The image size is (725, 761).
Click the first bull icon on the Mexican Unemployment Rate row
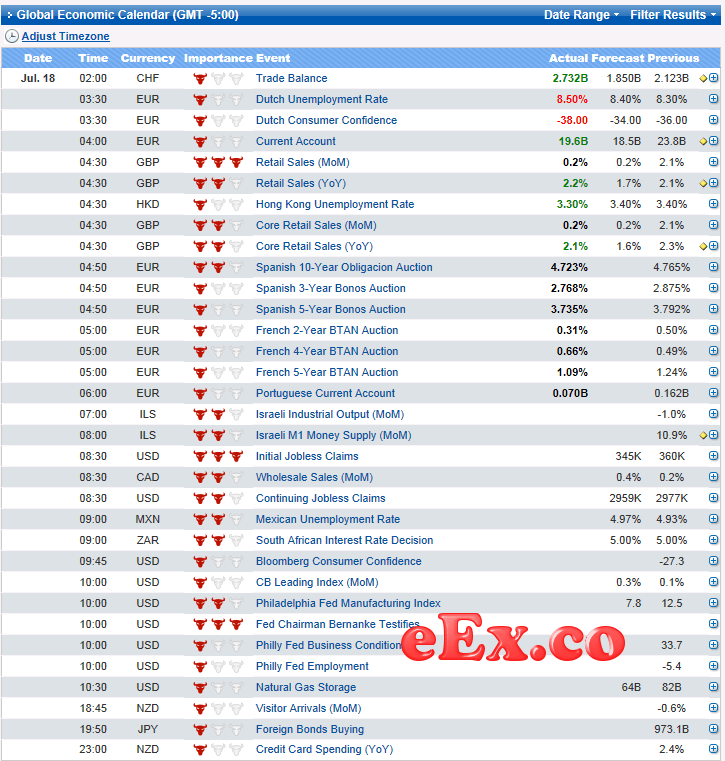point(200,519)
